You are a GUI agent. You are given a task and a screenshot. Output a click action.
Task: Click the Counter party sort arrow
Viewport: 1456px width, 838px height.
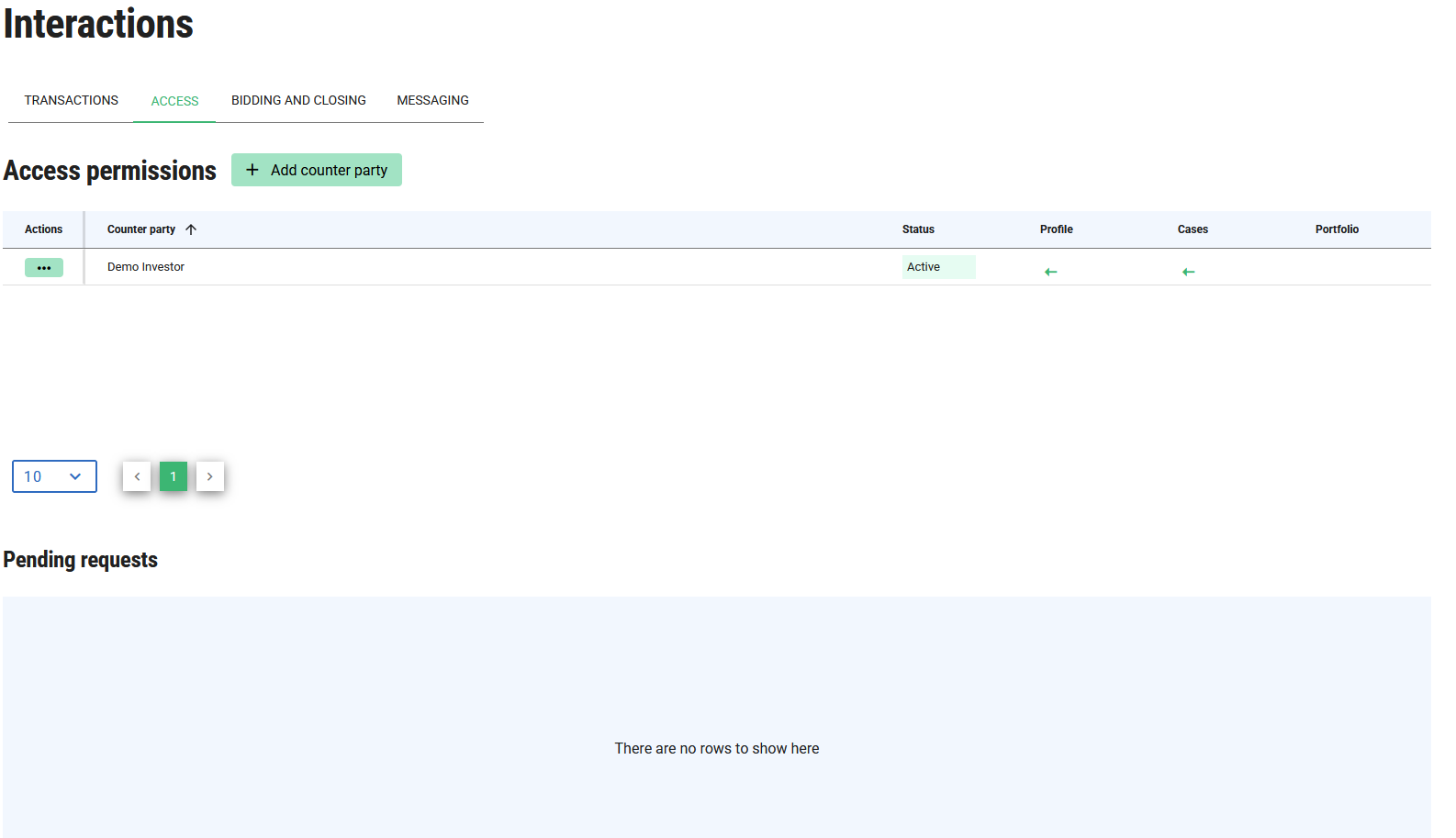[x=191, y=229]
